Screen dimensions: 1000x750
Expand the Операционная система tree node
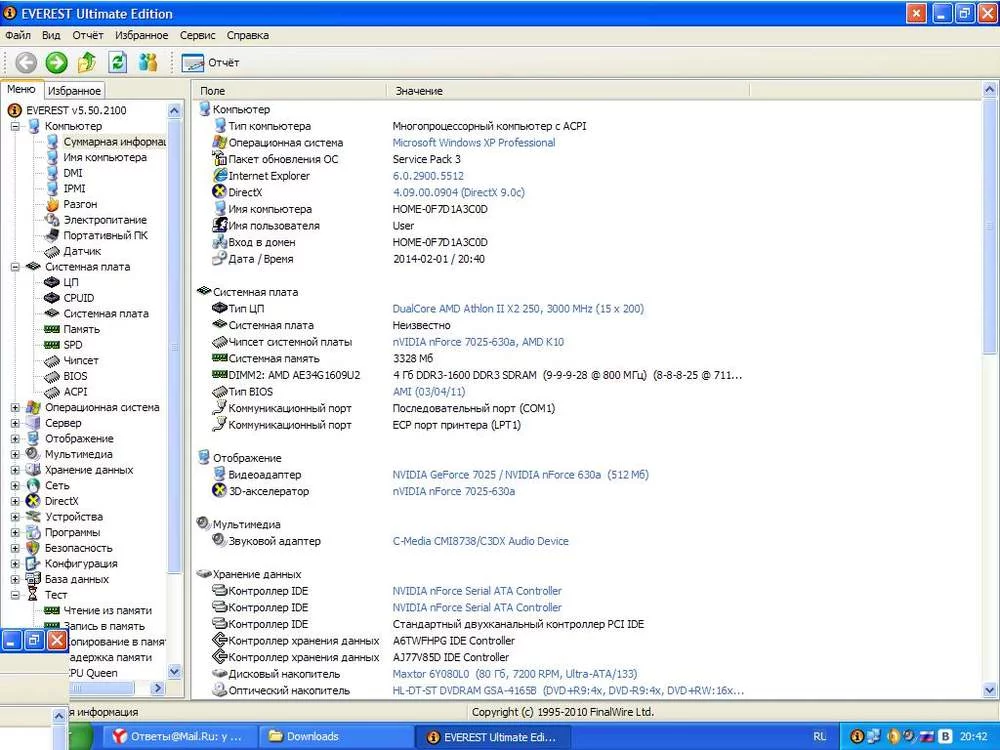(15, 407)
